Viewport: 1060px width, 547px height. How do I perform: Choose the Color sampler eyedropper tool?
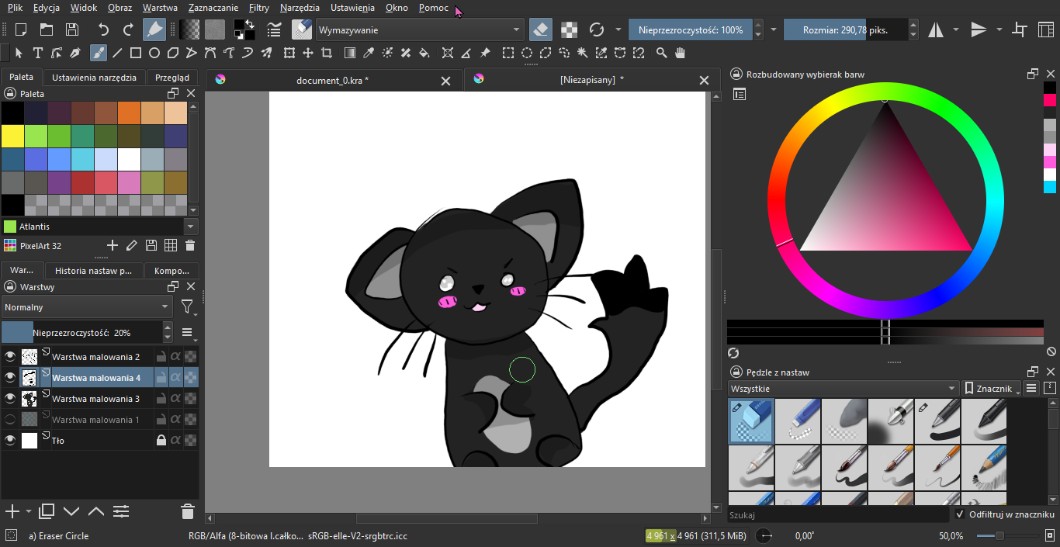(x=369, y=53)
